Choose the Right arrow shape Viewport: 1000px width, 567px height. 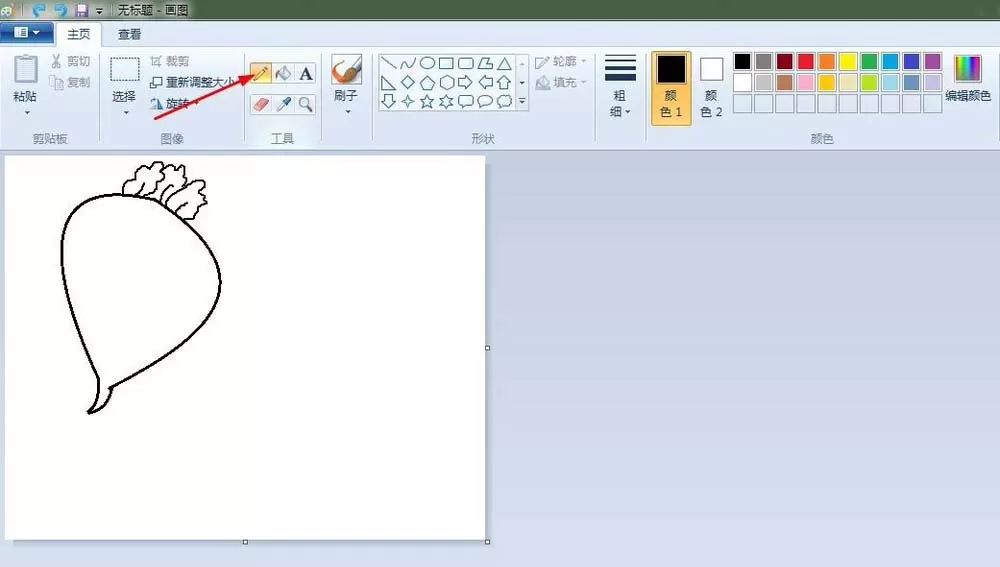tap(466, 82)
